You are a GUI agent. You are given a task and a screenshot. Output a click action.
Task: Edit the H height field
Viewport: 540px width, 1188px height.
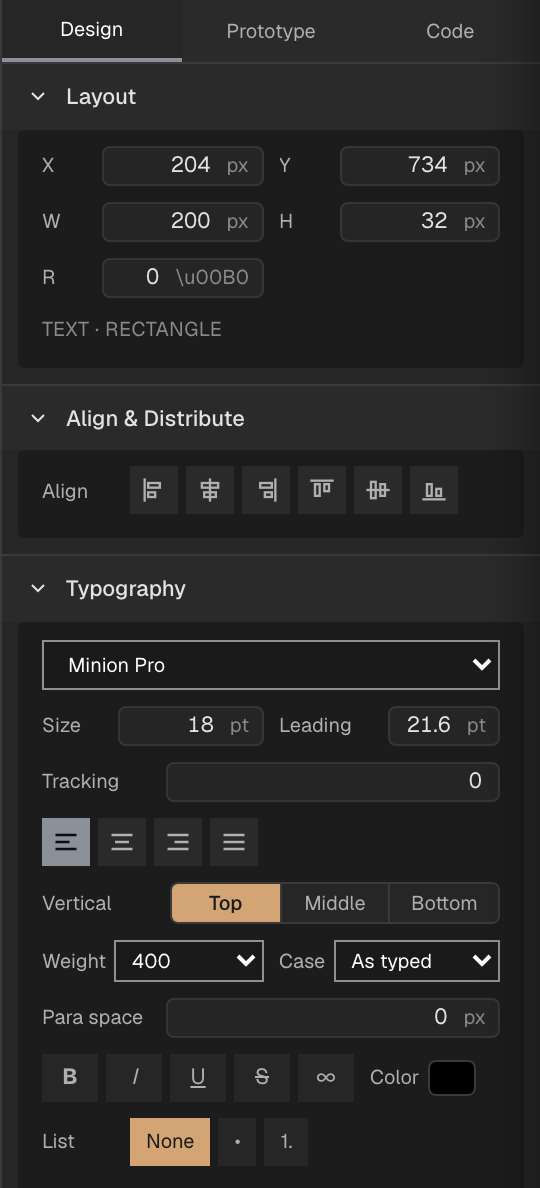point(420,221)
